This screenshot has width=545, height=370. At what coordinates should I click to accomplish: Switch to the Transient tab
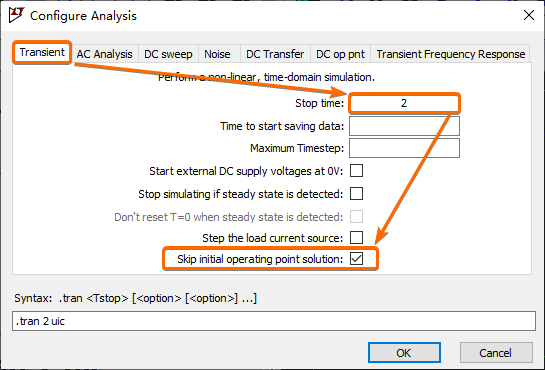click(42, 52)
